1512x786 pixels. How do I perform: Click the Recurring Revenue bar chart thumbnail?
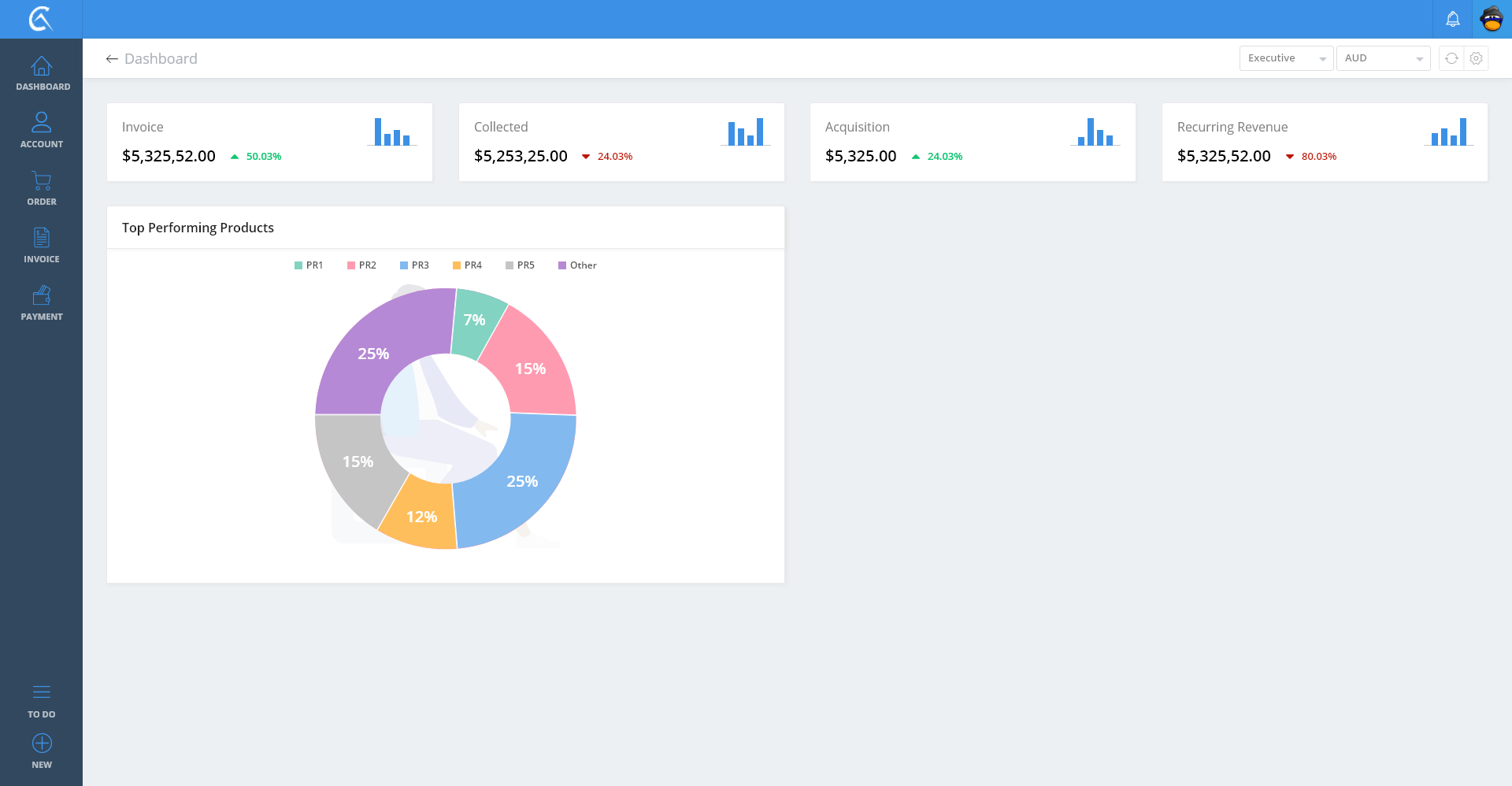point(1449,132)
